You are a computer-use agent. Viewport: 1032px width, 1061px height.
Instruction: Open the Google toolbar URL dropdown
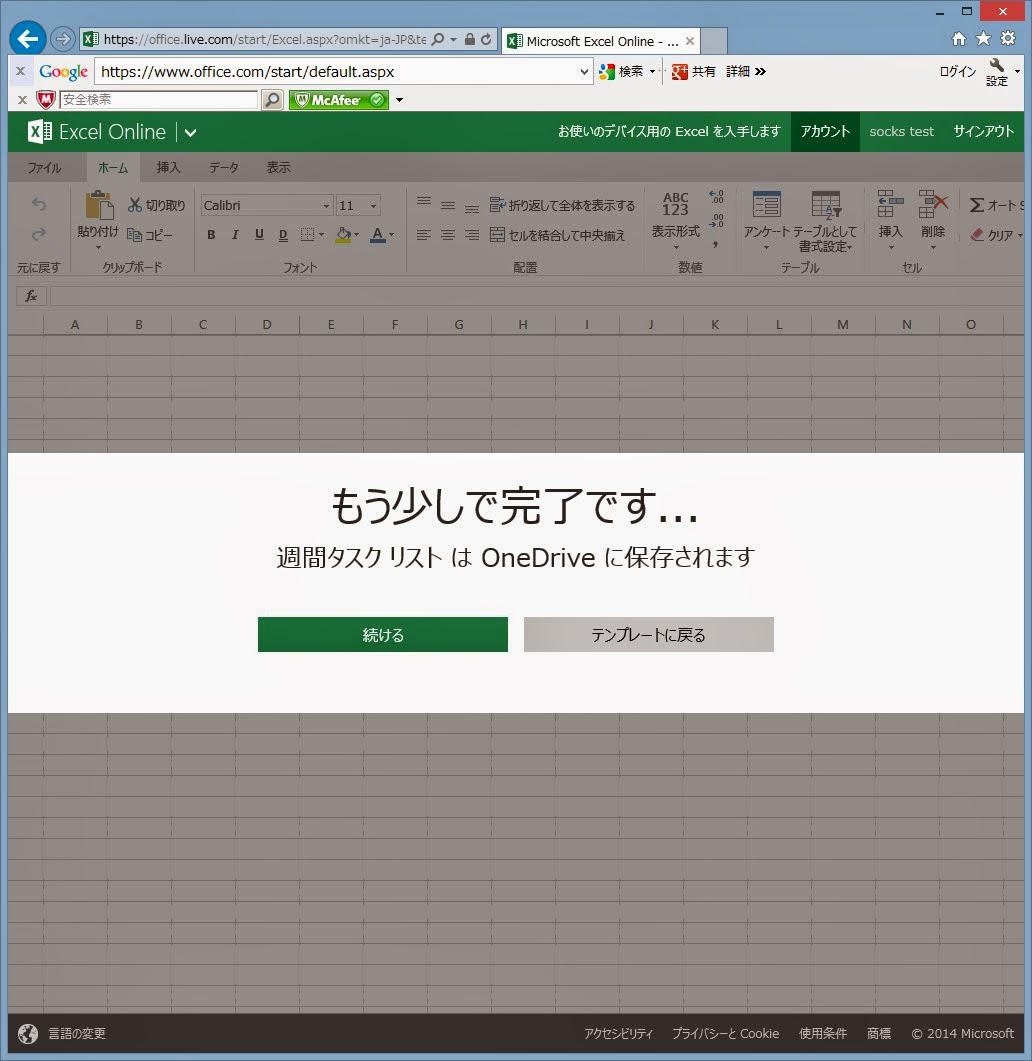tap(584, 72)
